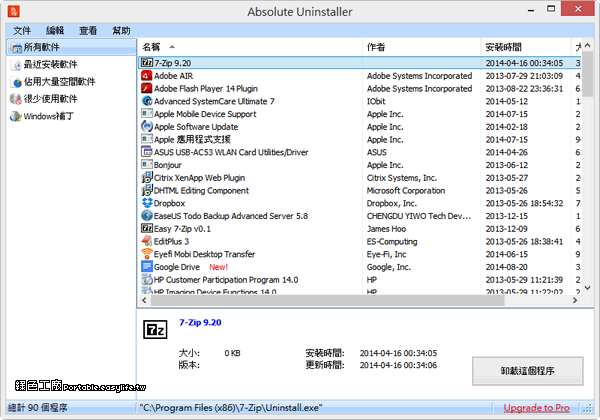
Task: Click the EaseUS Todo Backup icon
Action: pos(147,216)
